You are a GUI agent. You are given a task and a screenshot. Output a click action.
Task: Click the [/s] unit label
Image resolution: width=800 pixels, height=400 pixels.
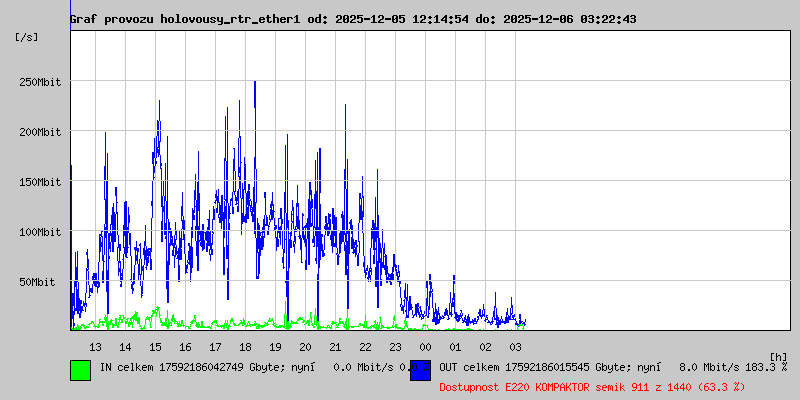[x=27, y=36]
